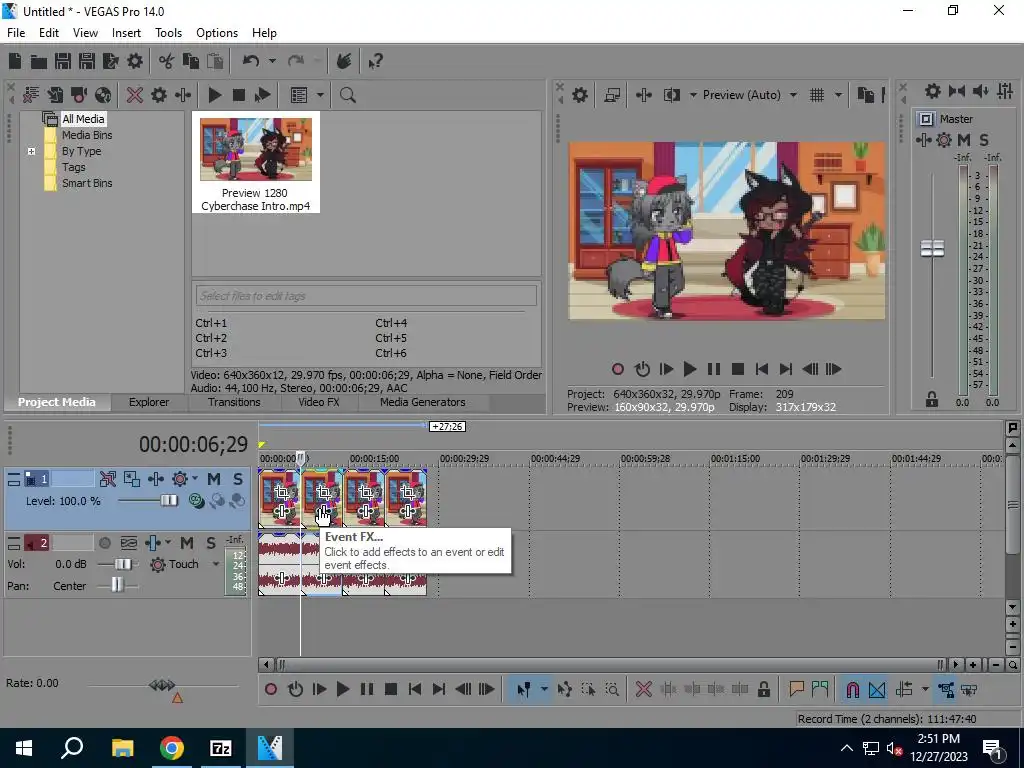Adjust the Master volume fader
Image resolution: width=1024 pixels, height=768 pixels.
(x=932, y=248)
